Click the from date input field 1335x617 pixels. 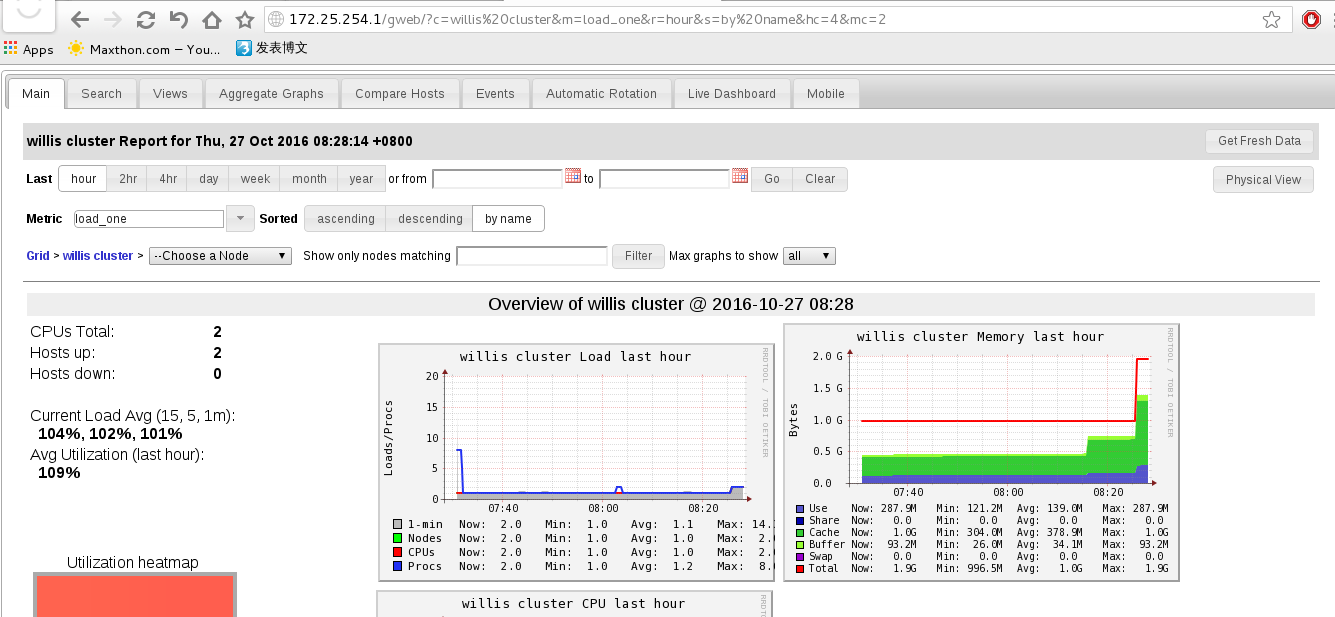pos(497,179)
